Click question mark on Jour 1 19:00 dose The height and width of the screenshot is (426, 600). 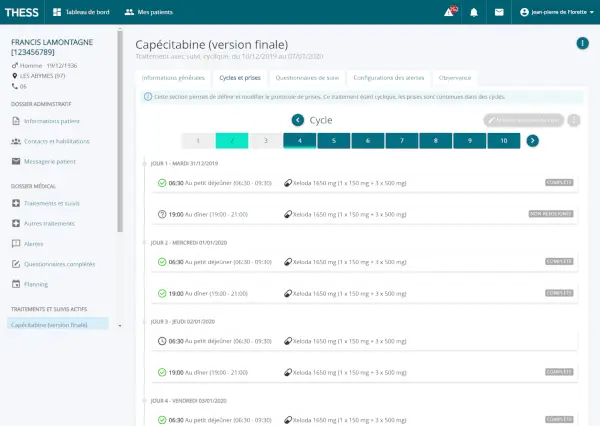[162, 214]
